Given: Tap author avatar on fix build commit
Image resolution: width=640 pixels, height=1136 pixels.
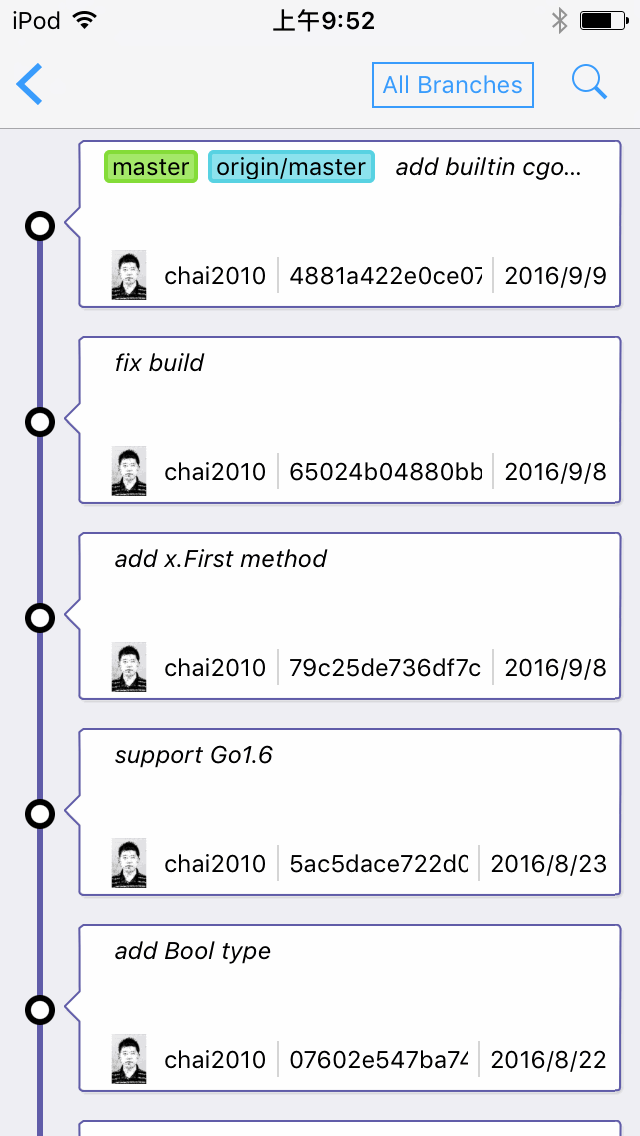Looking at the screenshot, I should 129,471.
